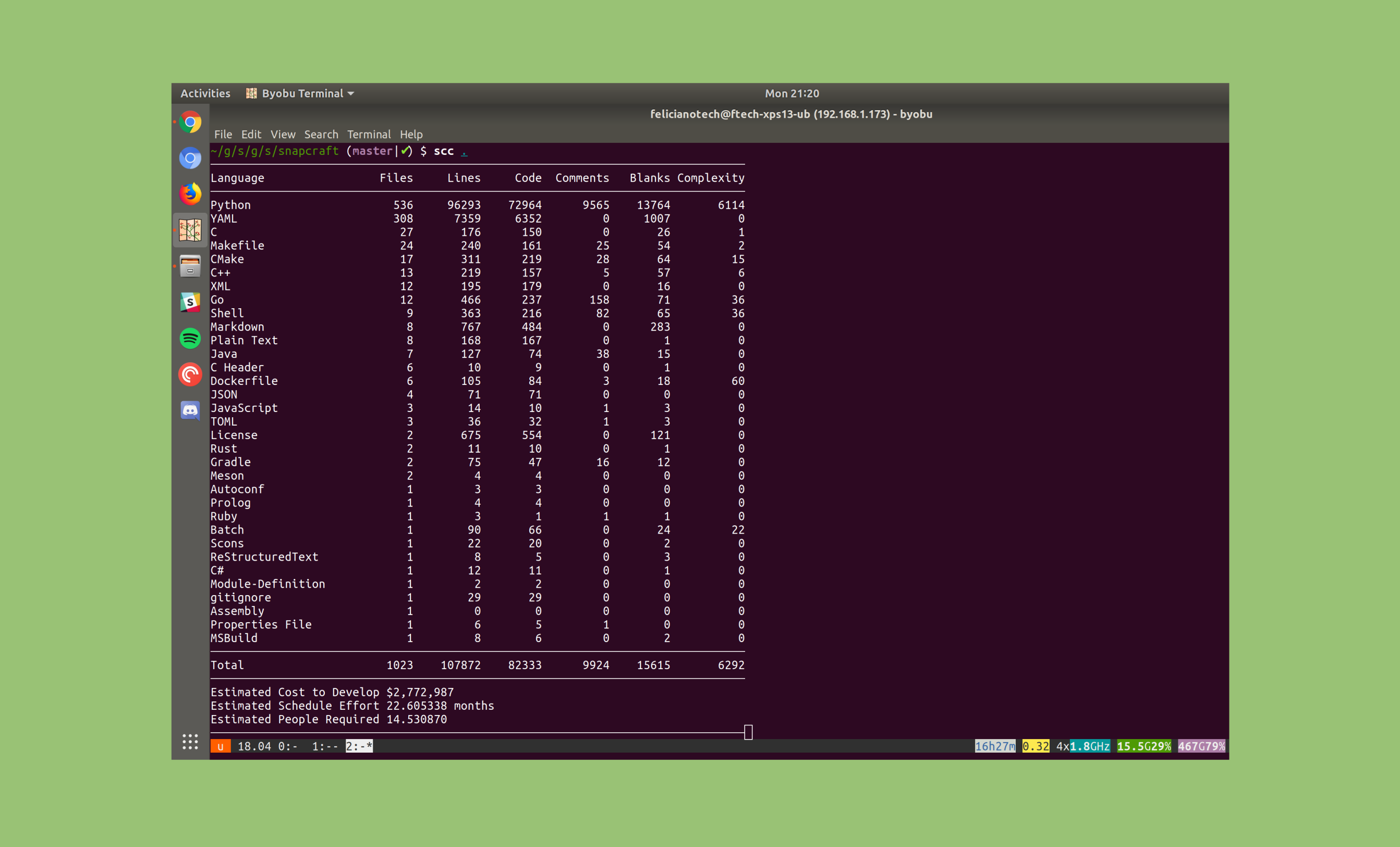Open the File menu
This screenshot has height=847, width=1400.
pos(223,134)
